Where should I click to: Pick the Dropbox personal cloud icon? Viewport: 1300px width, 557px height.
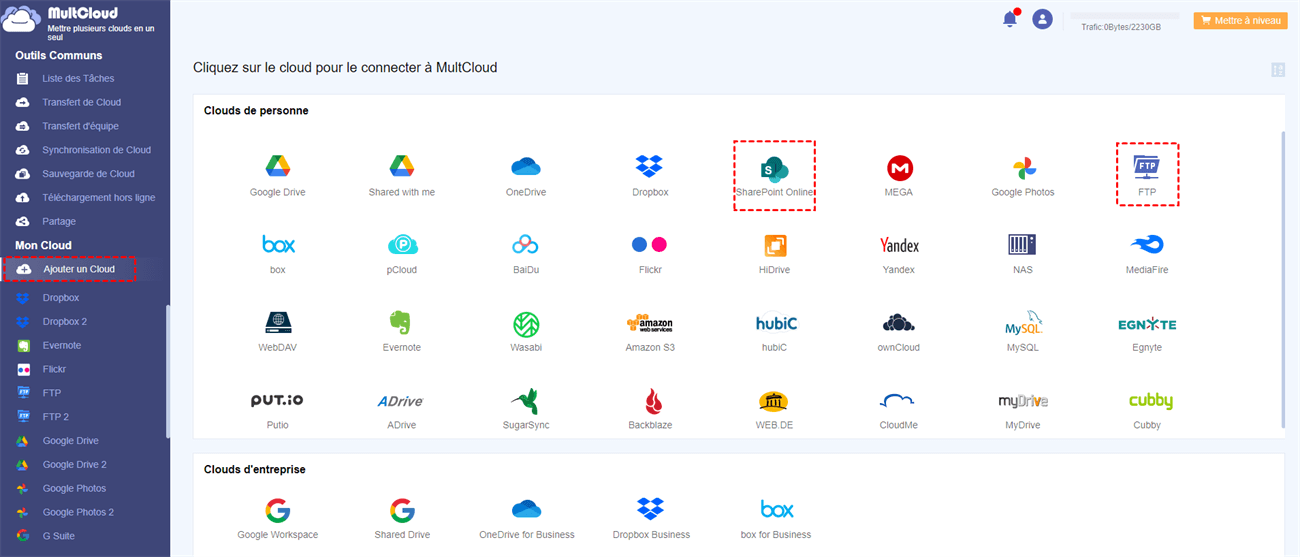[x=650, y=166]
